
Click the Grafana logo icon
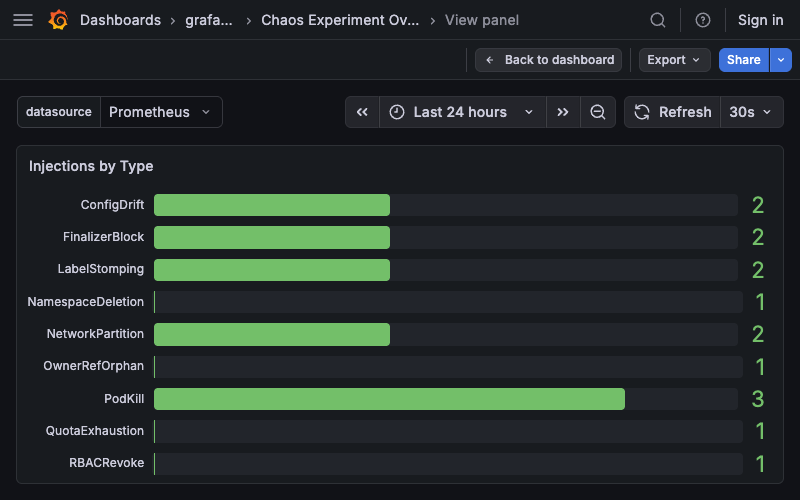coord(58,20)
